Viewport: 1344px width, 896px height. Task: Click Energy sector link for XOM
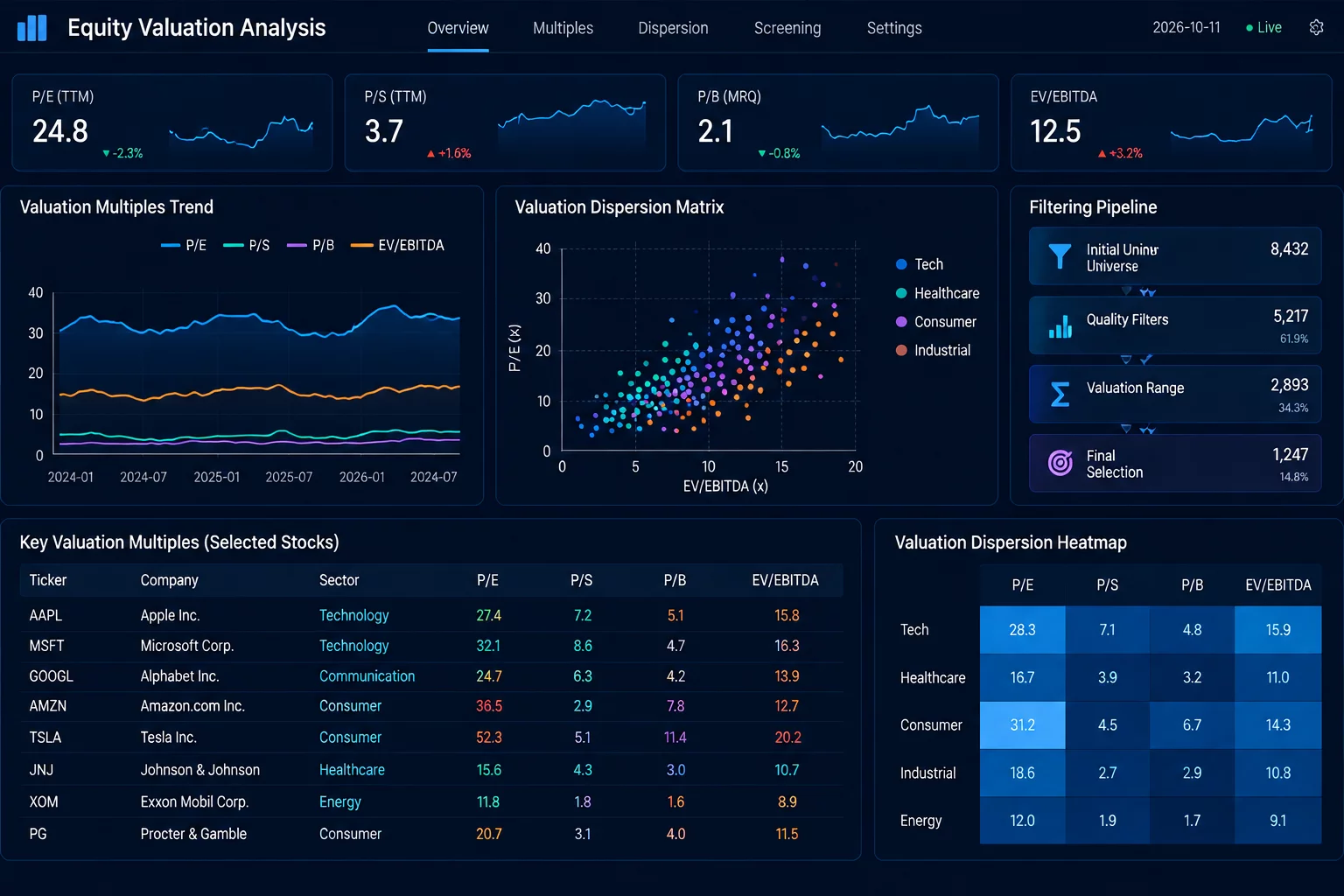click(x=340, y=801)
